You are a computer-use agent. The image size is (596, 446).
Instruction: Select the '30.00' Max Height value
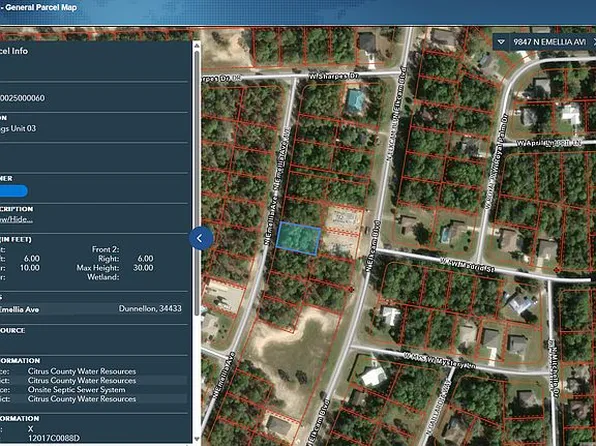click(x=143, y=268)
